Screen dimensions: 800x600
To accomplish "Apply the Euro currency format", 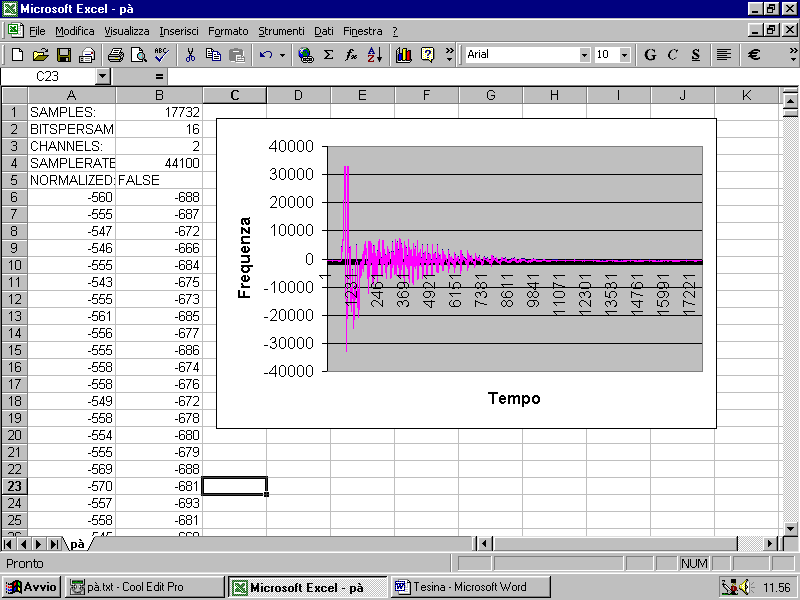I will point(754,55).
